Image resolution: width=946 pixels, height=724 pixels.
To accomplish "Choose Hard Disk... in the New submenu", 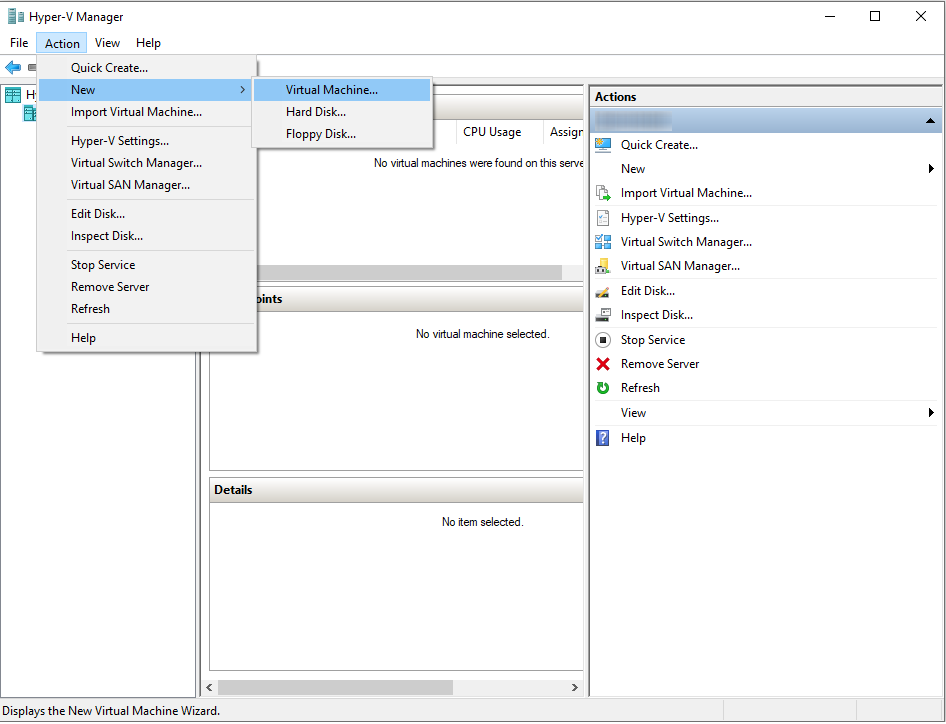I will coord(316,112).
